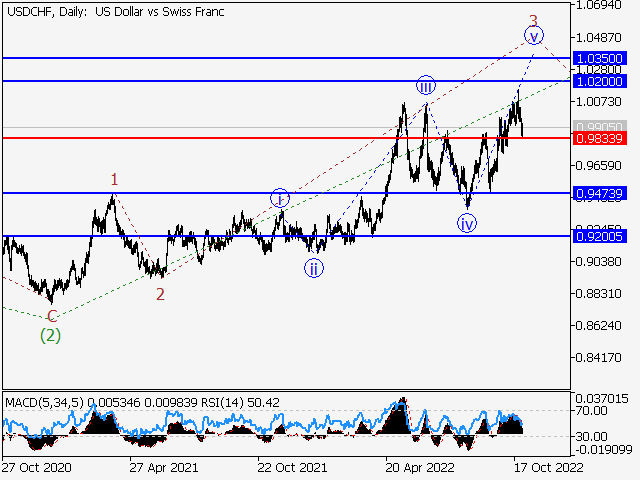Click the 22 Oct 2021 date label
Viewport: 640px width, 480px height.
[x=292, y=467]
